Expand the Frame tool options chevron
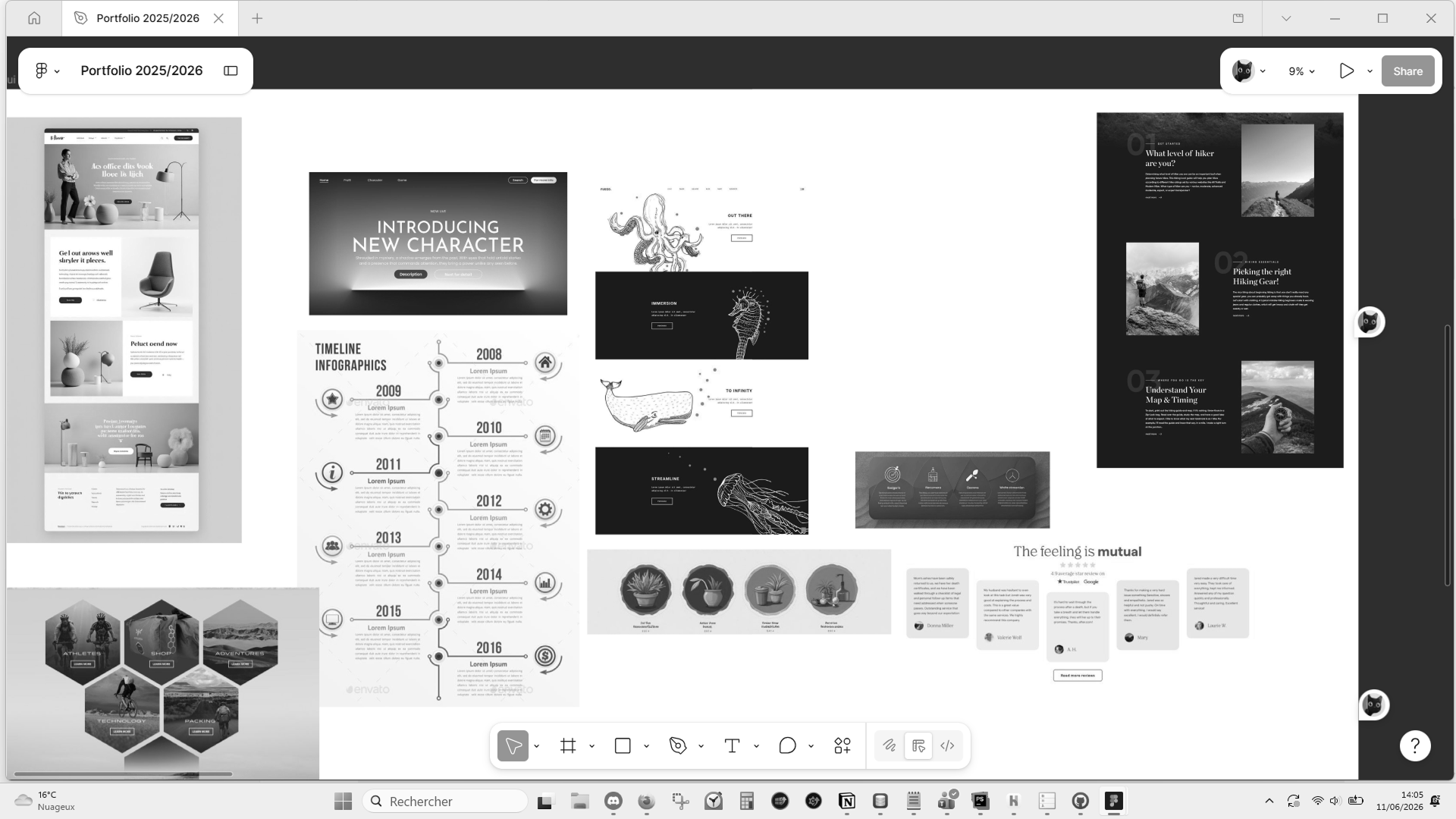Screen dimensions: 1456x819 click(592, 746)
